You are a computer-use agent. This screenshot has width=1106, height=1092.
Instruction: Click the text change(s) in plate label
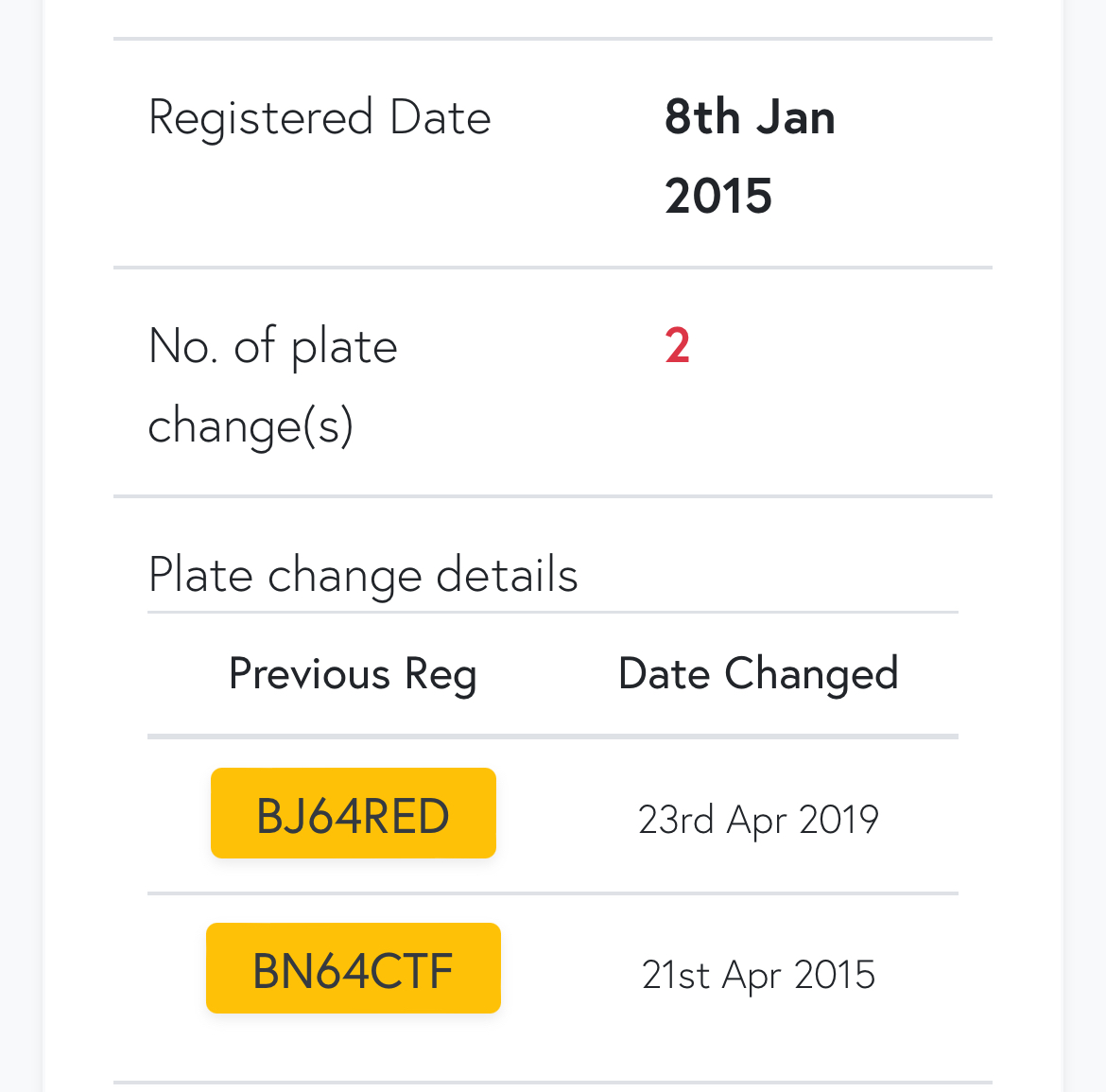point(251,426)
